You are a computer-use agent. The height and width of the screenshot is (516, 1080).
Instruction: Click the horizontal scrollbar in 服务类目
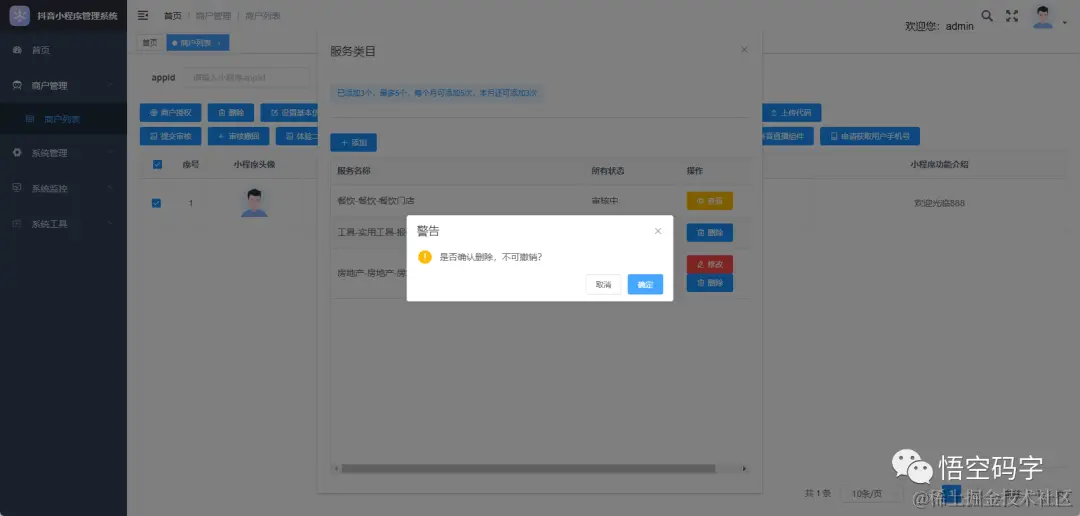tap(528, 468)
